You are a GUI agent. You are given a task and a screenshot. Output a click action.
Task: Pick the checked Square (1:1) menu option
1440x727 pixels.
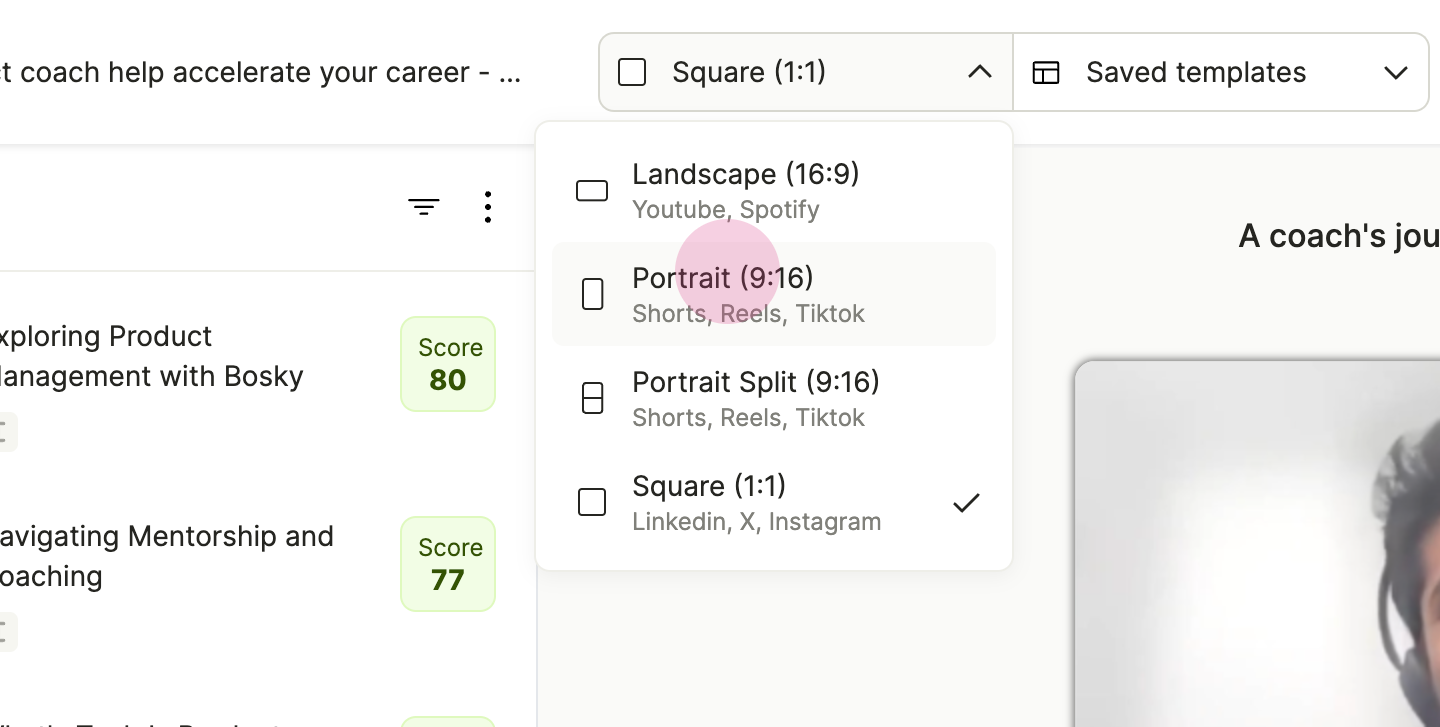tap(774, 502)
